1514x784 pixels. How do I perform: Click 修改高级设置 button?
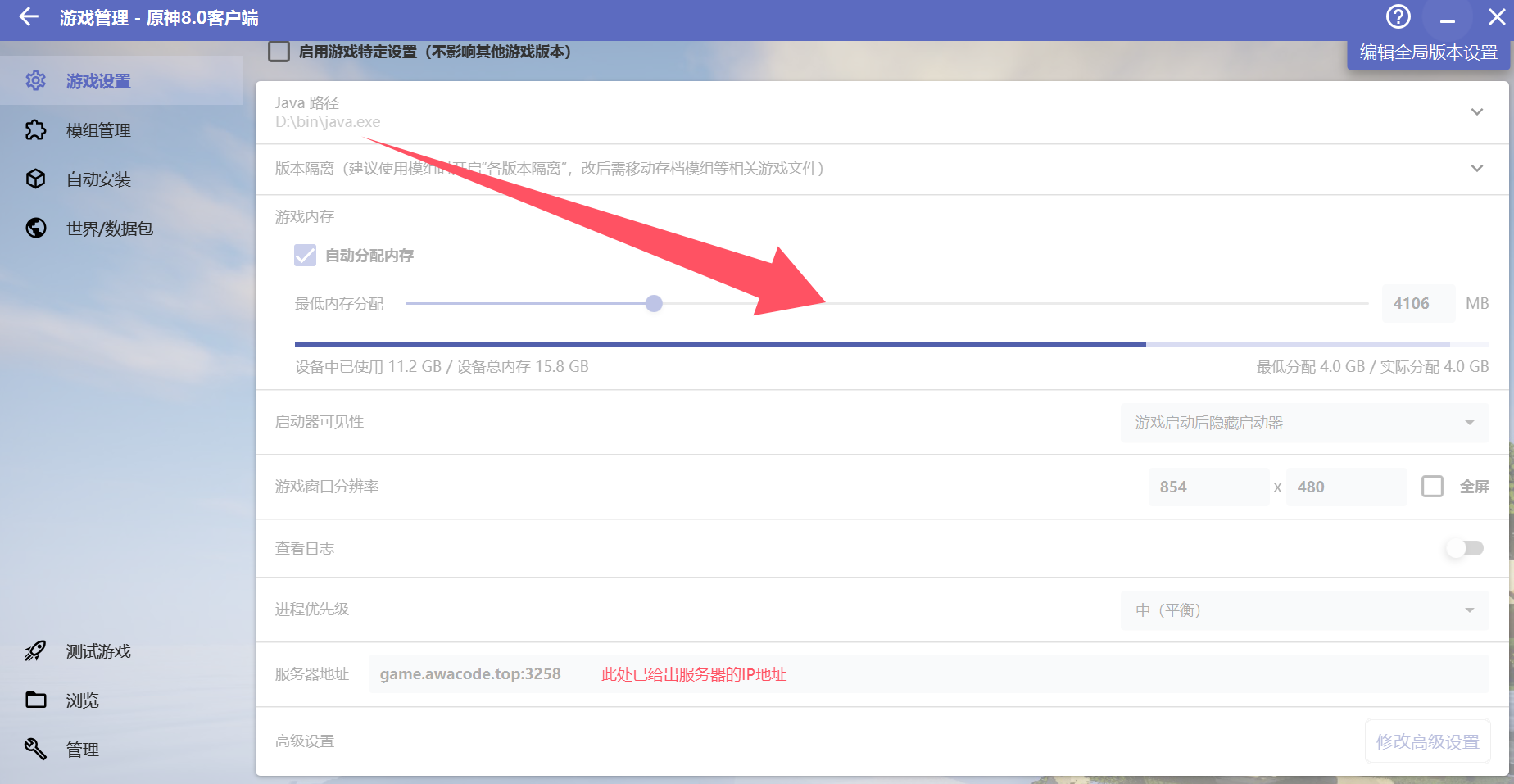[x=1427, y=741]
